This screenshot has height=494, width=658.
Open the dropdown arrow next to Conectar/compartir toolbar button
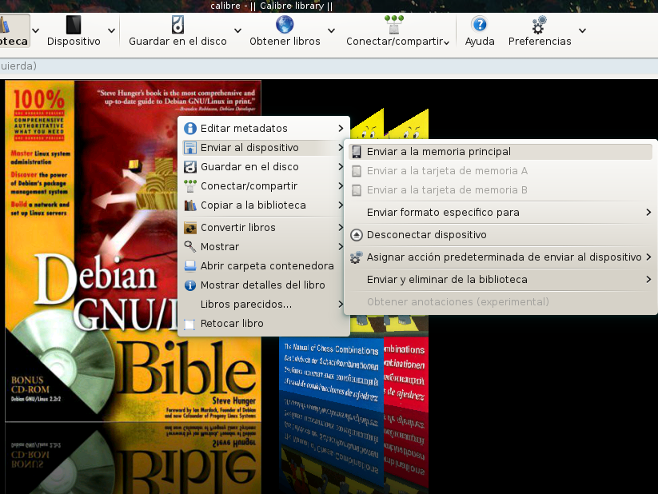pos(446,42)
